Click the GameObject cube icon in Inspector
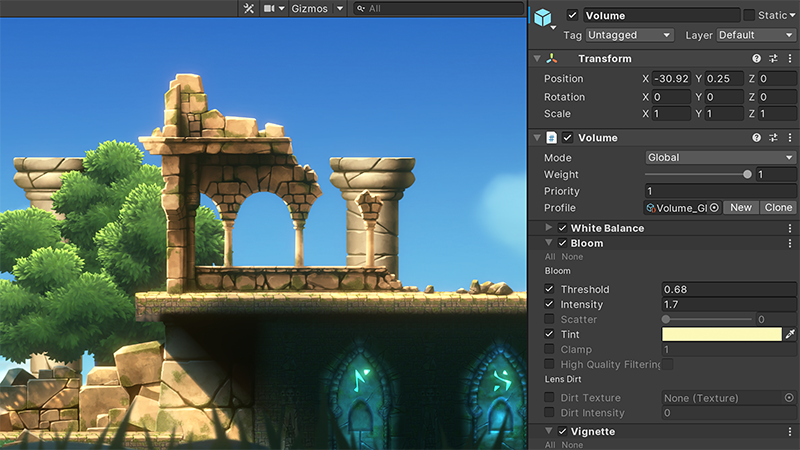The height and width of the screenshot is (450, 800). click(543, 18)
